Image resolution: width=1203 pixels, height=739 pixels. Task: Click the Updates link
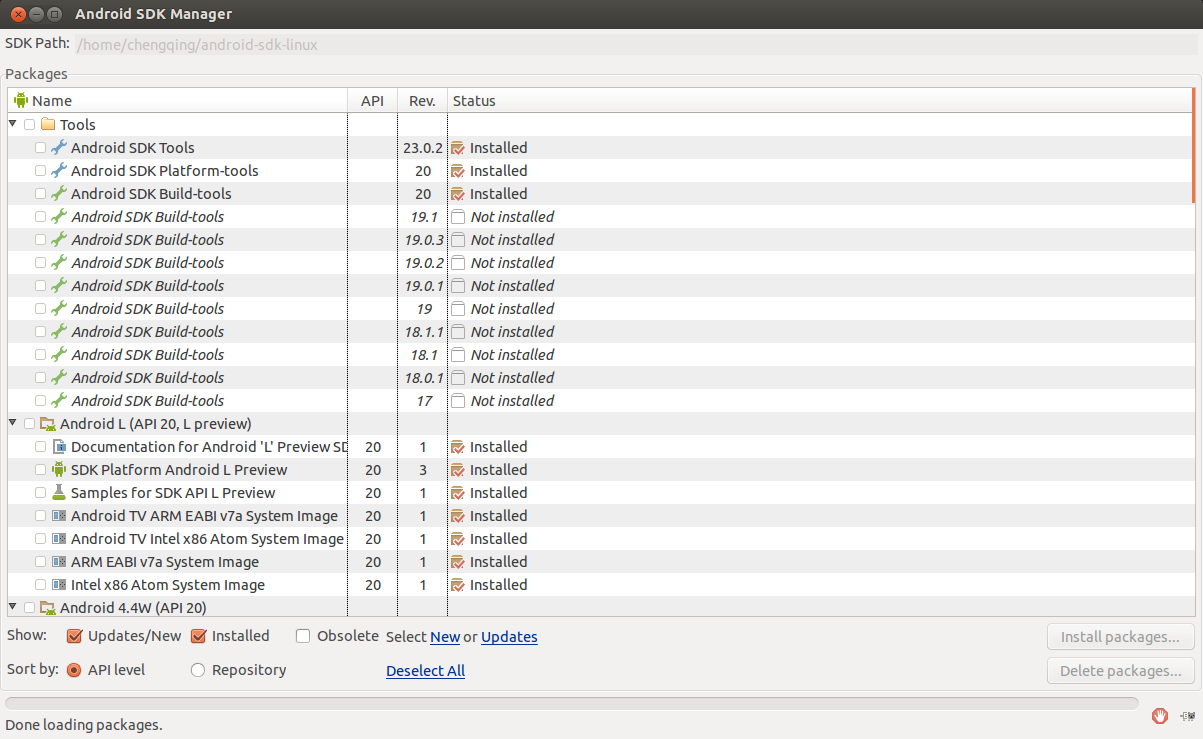click(x=509, y=637)
